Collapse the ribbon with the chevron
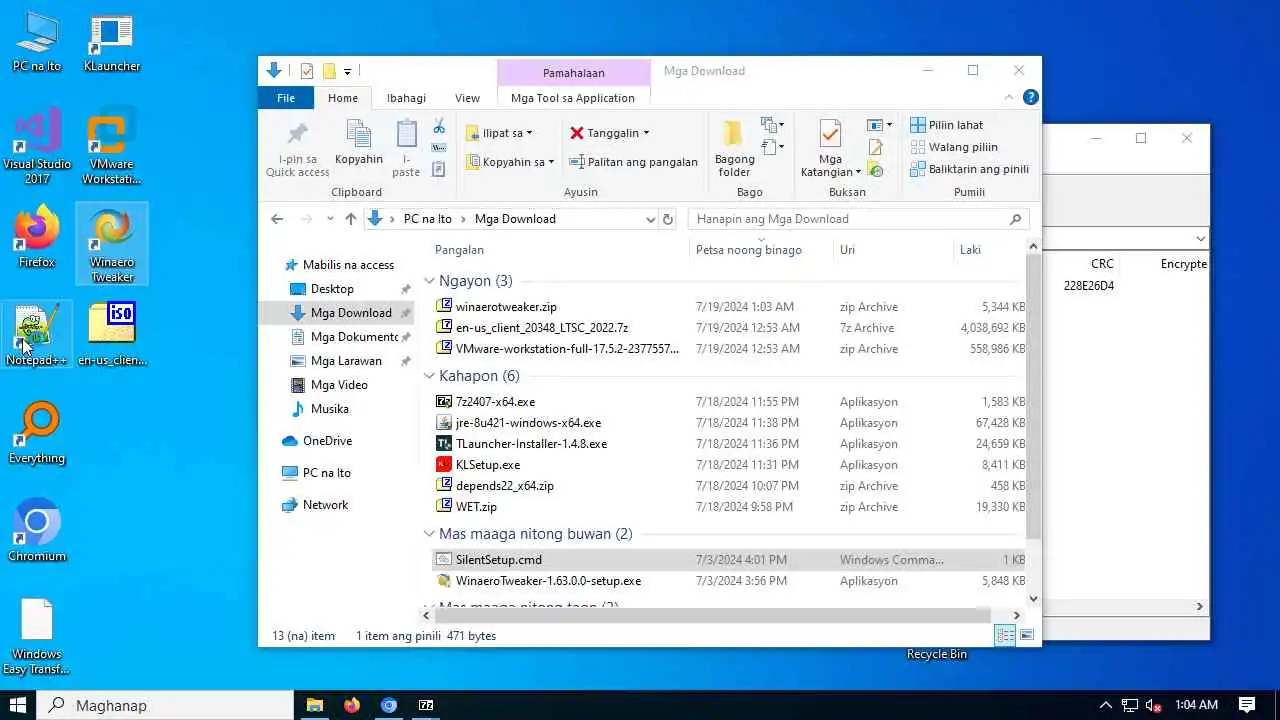Viewport: 1280px width, 720px height. [x=1009, y=97]
